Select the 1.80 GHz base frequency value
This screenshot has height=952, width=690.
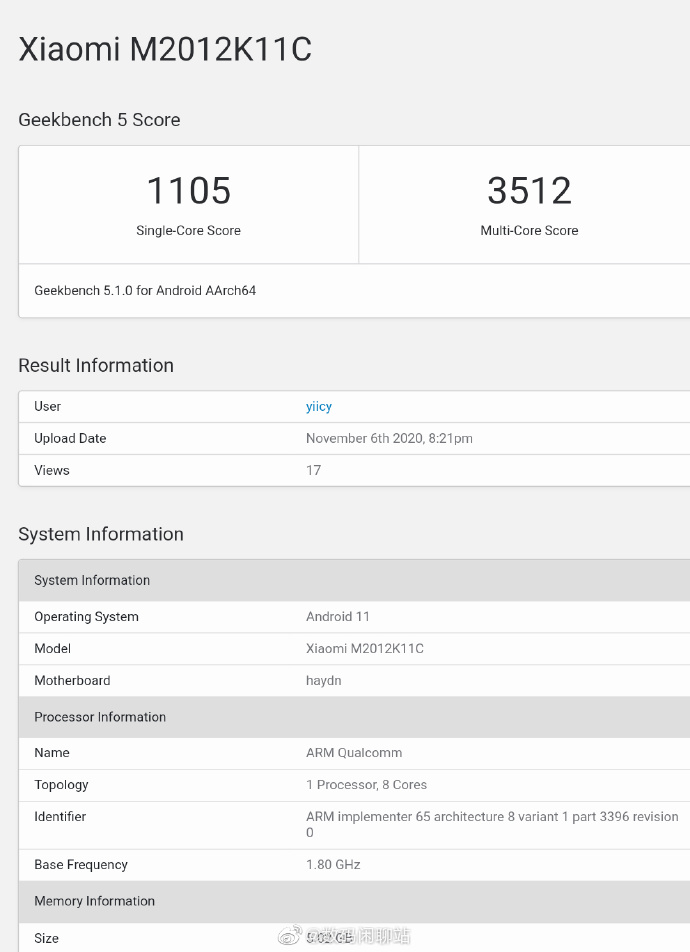[333, 864]
